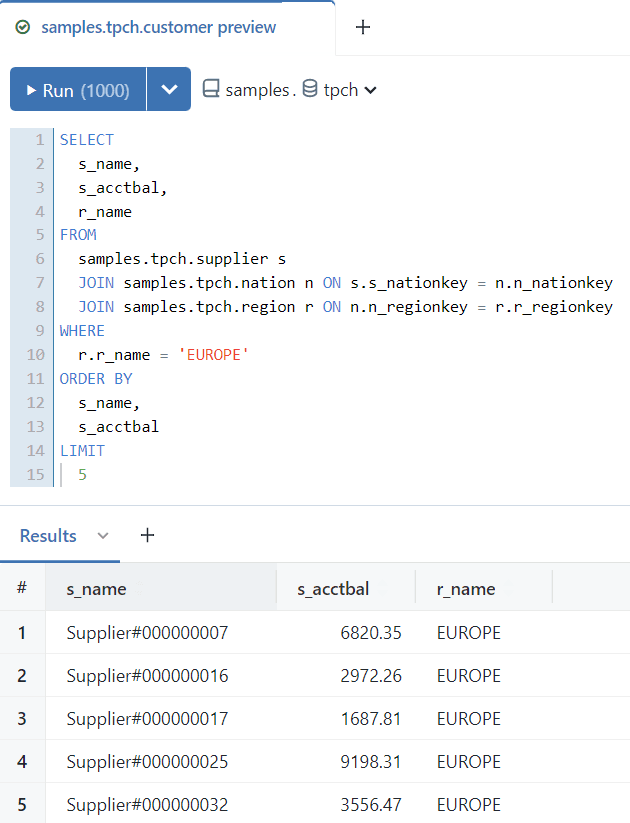Image resolution: width=630 pixels, height=823 pixels.
Task: Open the Run options dropdown arrow
Action: (x=169, y=90)
